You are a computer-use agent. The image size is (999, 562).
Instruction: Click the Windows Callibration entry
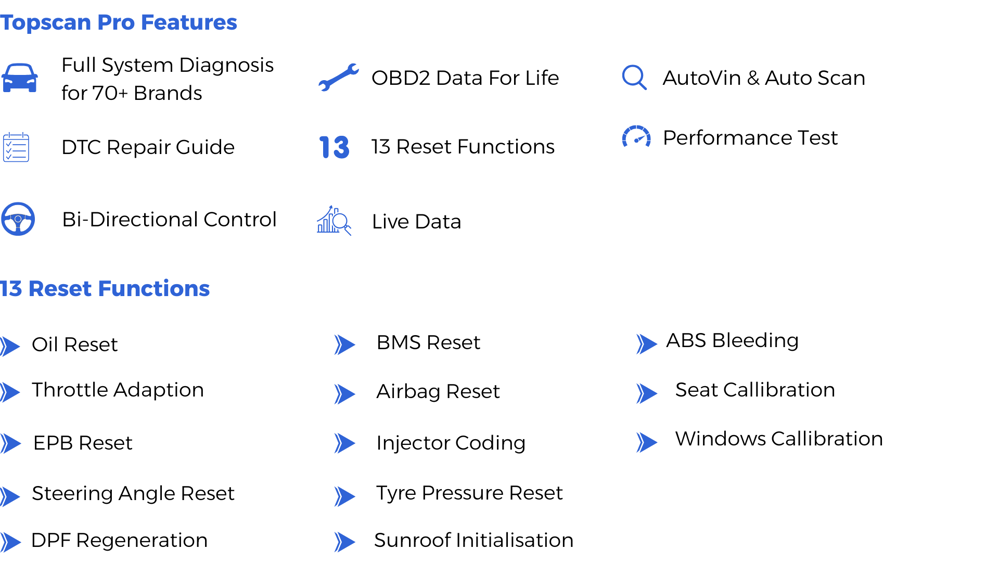pyautogui.click(x=779, y=438)
